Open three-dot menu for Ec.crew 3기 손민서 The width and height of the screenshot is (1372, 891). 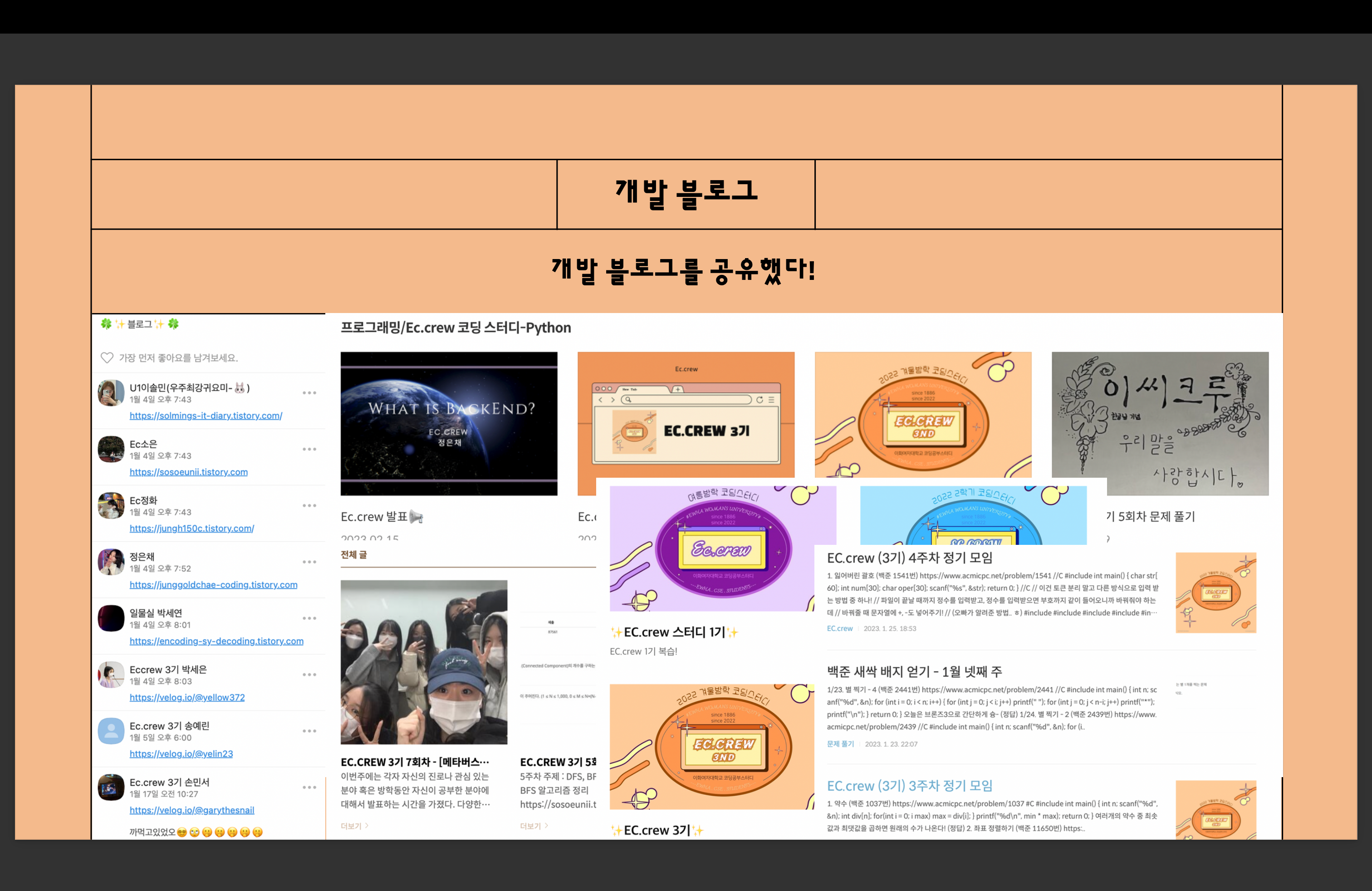[x=309, y=787]
